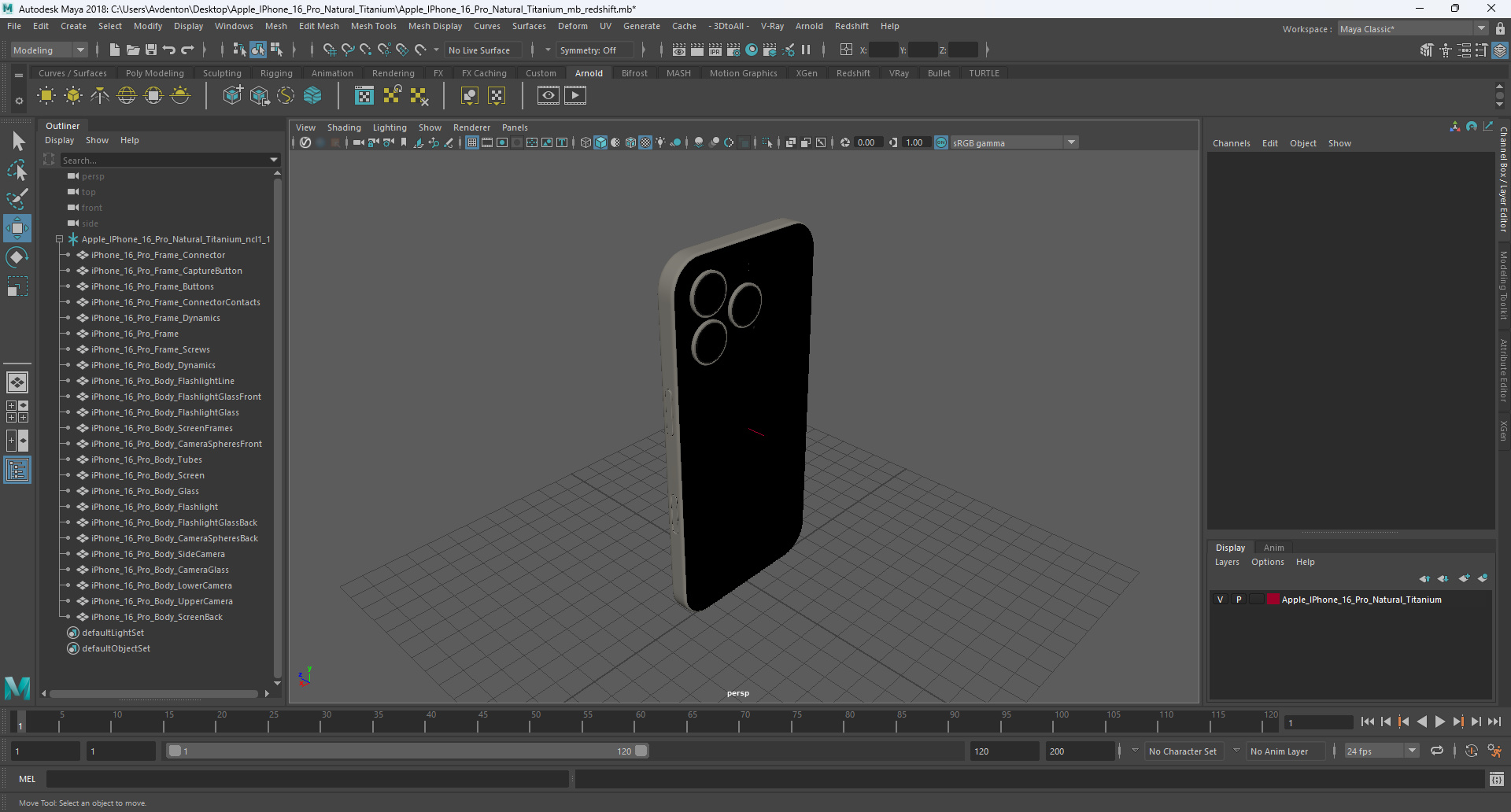Toggle playback loop mode button
The image size is (1511, 812).
click(1437, 751)
